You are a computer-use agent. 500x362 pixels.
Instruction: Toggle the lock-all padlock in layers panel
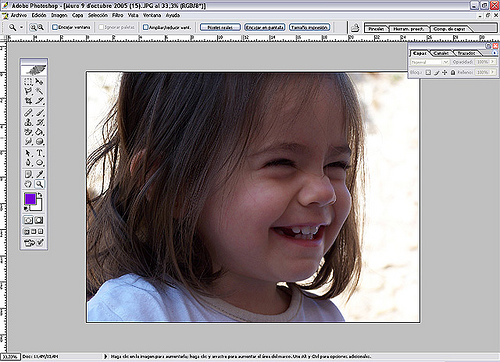point(453,72)
